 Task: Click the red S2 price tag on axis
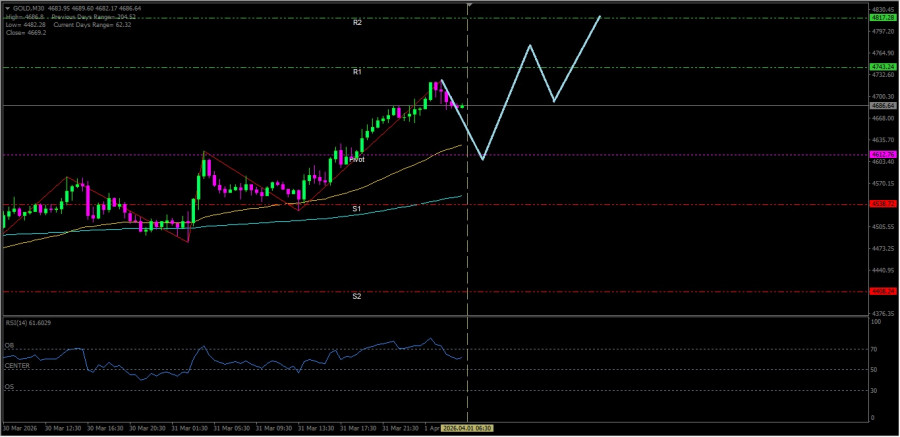tap(882, 291)
